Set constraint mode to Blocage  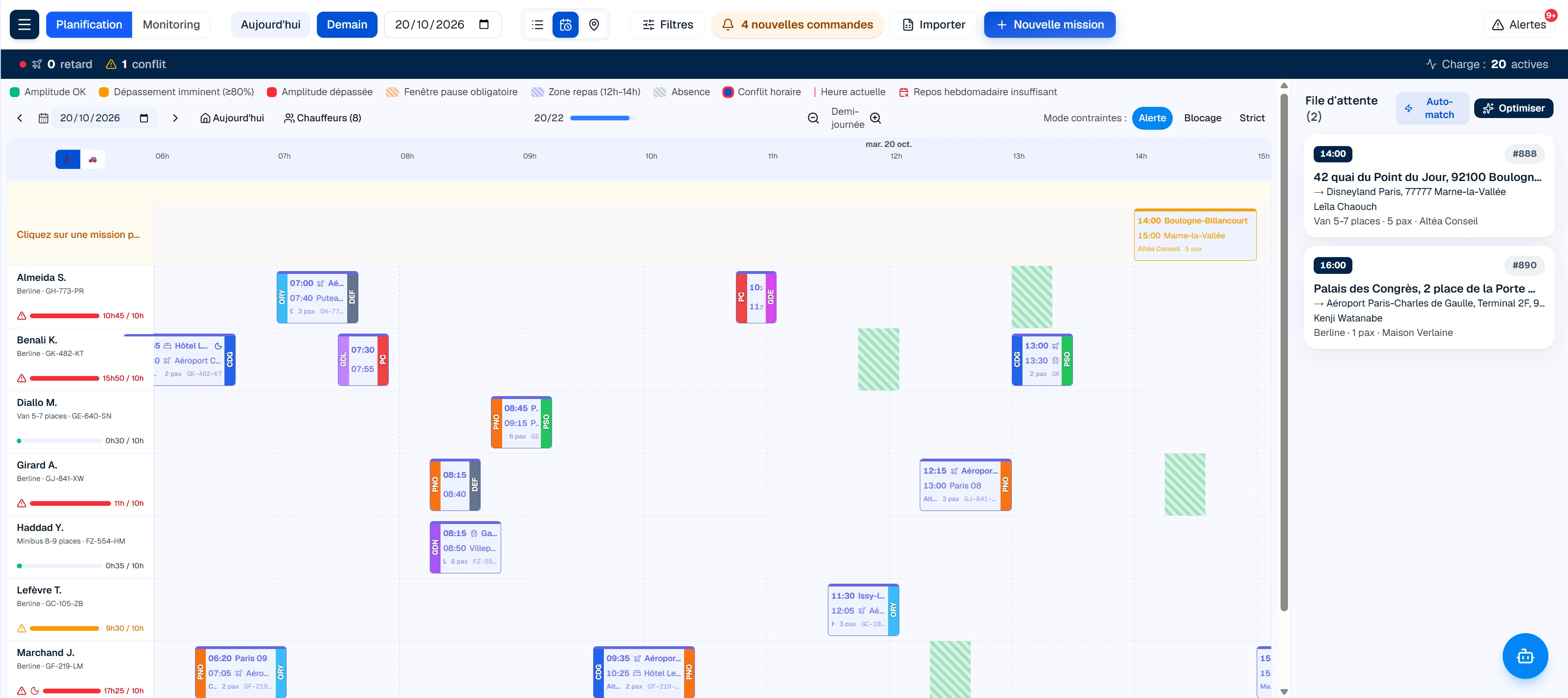point(1202,118)
